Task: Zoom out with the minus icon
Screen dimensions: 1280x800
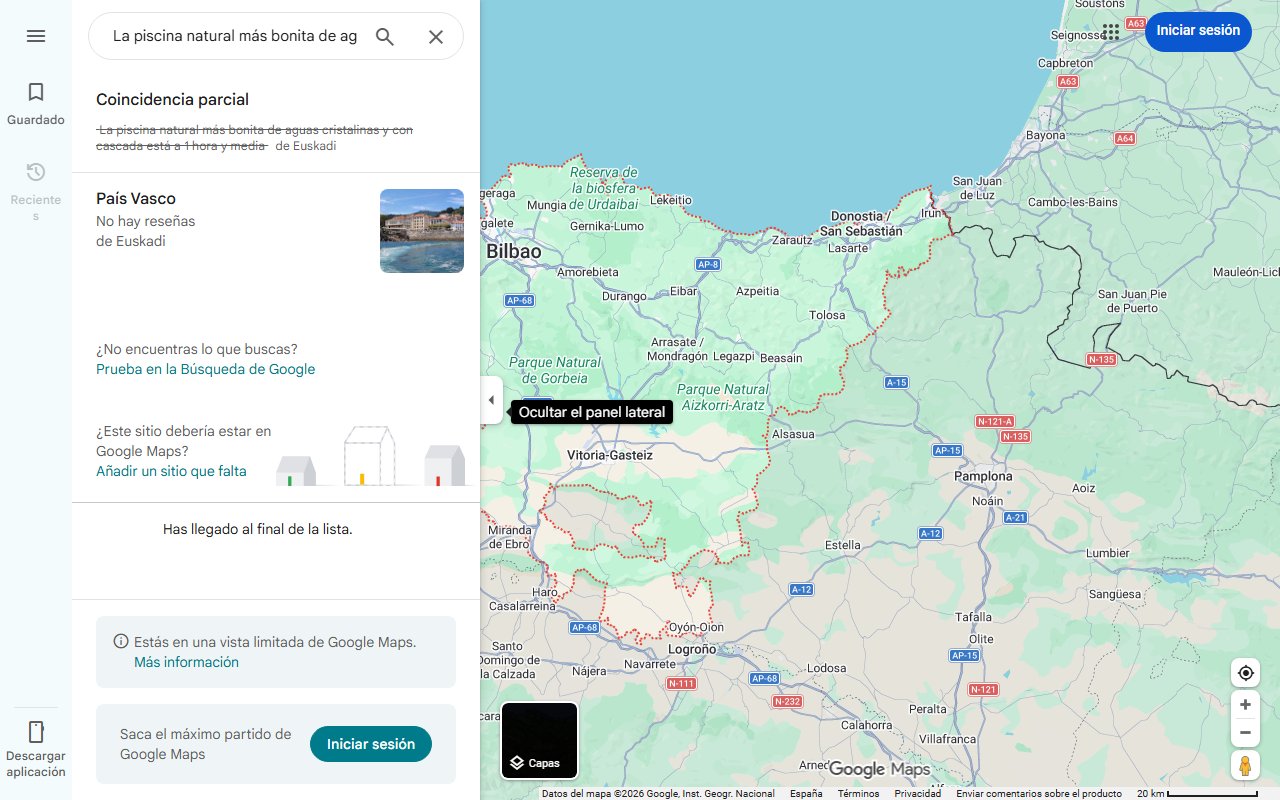Action: click(x=1245, y=732)
